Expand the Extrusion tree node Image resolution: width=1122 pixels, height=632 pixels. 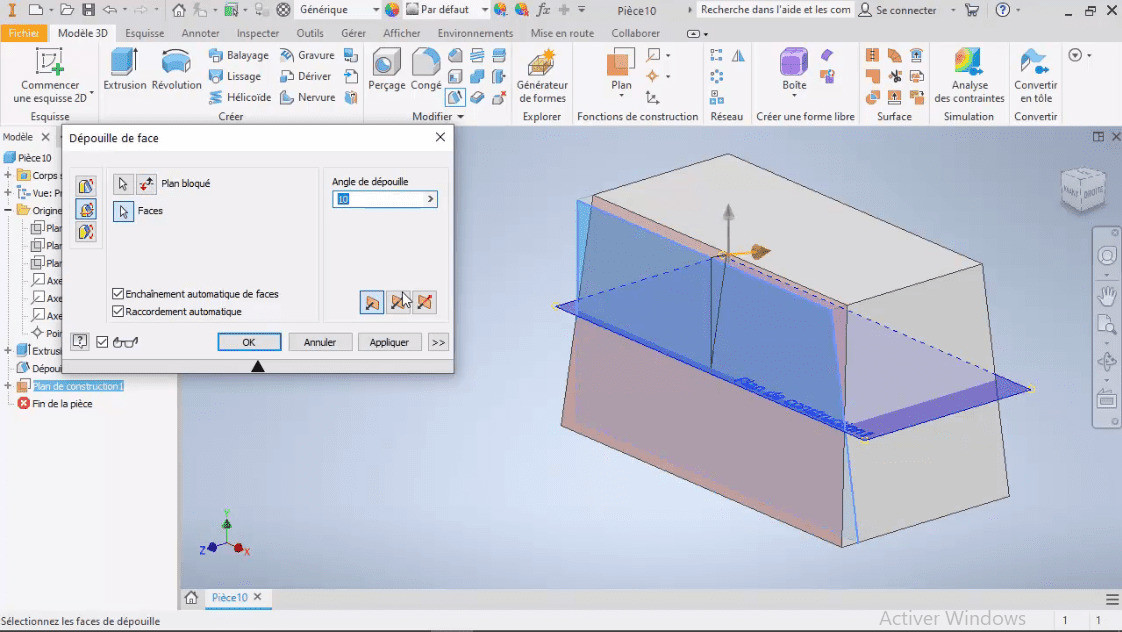8,351
